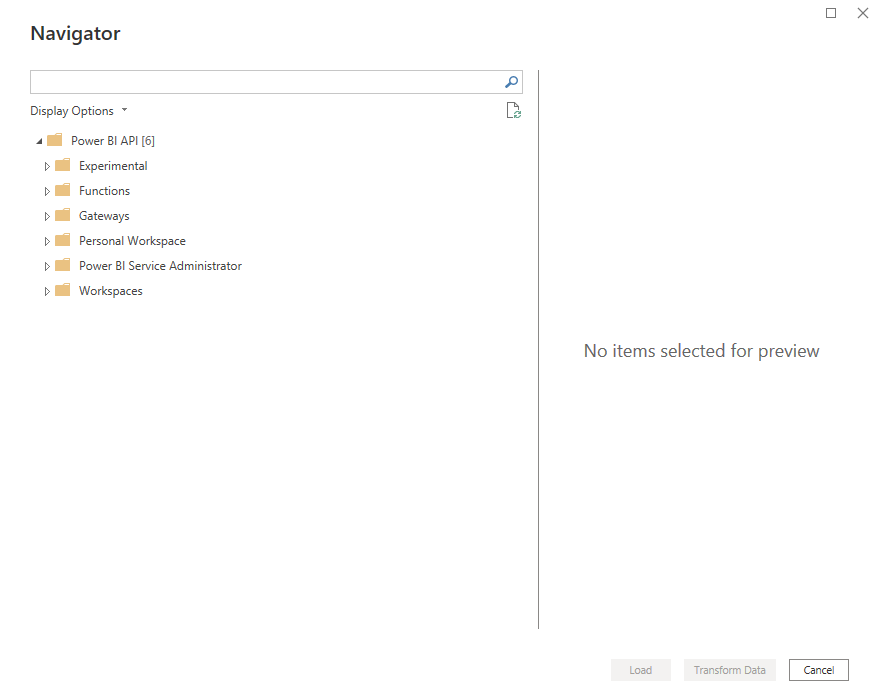Select the Functions tree item
The width and height of the screenshot is (879, 699).
point(103,190)
